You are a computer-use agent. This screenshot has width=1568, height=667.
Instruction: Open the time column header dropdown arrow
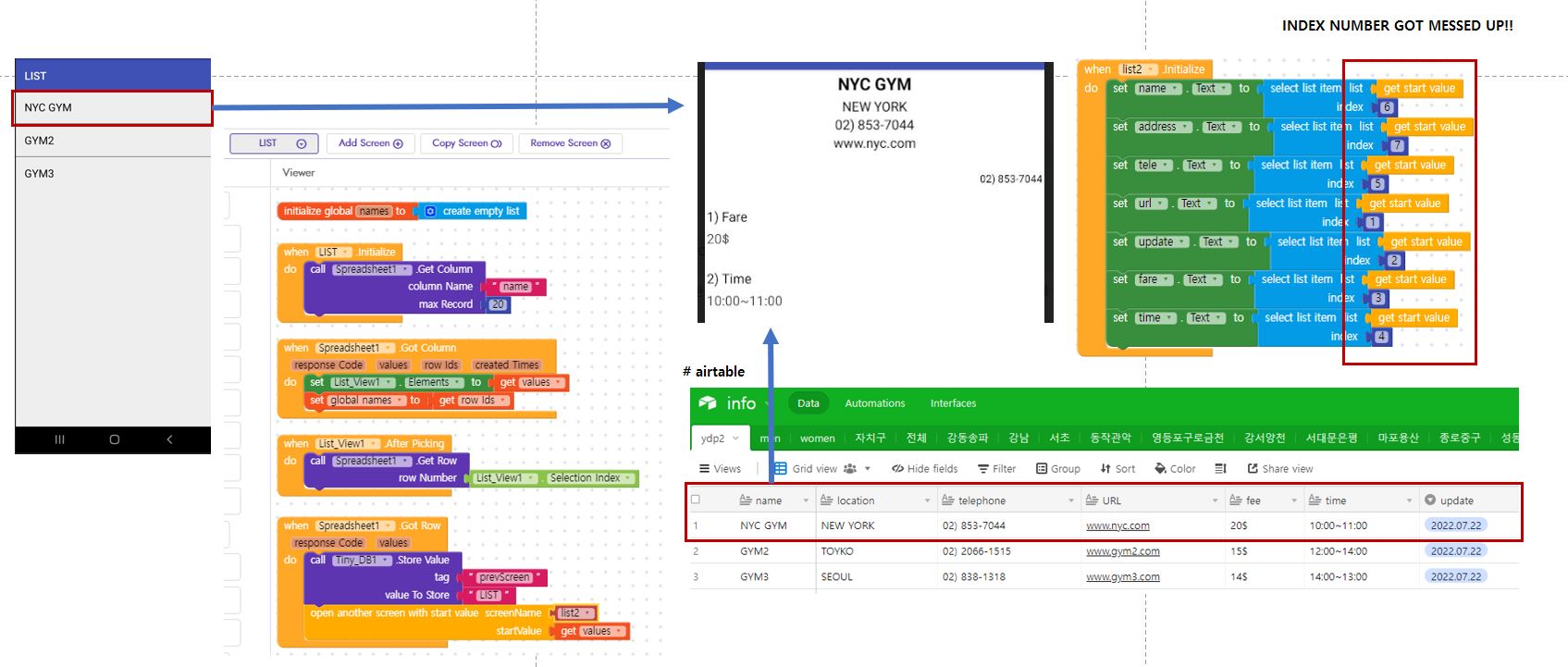(x=1410, y=500)
